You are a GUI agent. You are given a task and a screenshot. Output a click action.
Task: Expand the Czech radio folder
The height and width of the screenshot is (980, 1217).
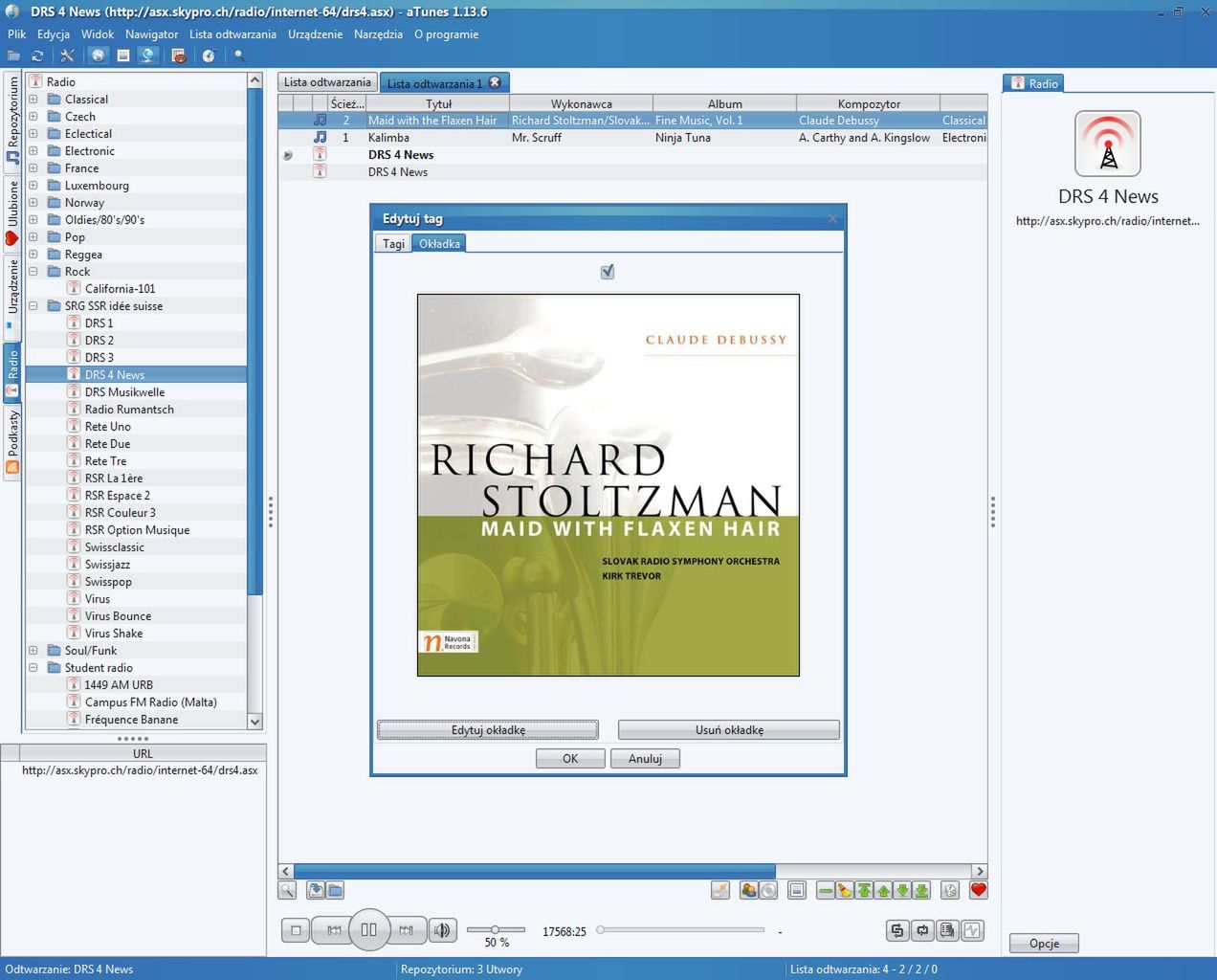33,117
